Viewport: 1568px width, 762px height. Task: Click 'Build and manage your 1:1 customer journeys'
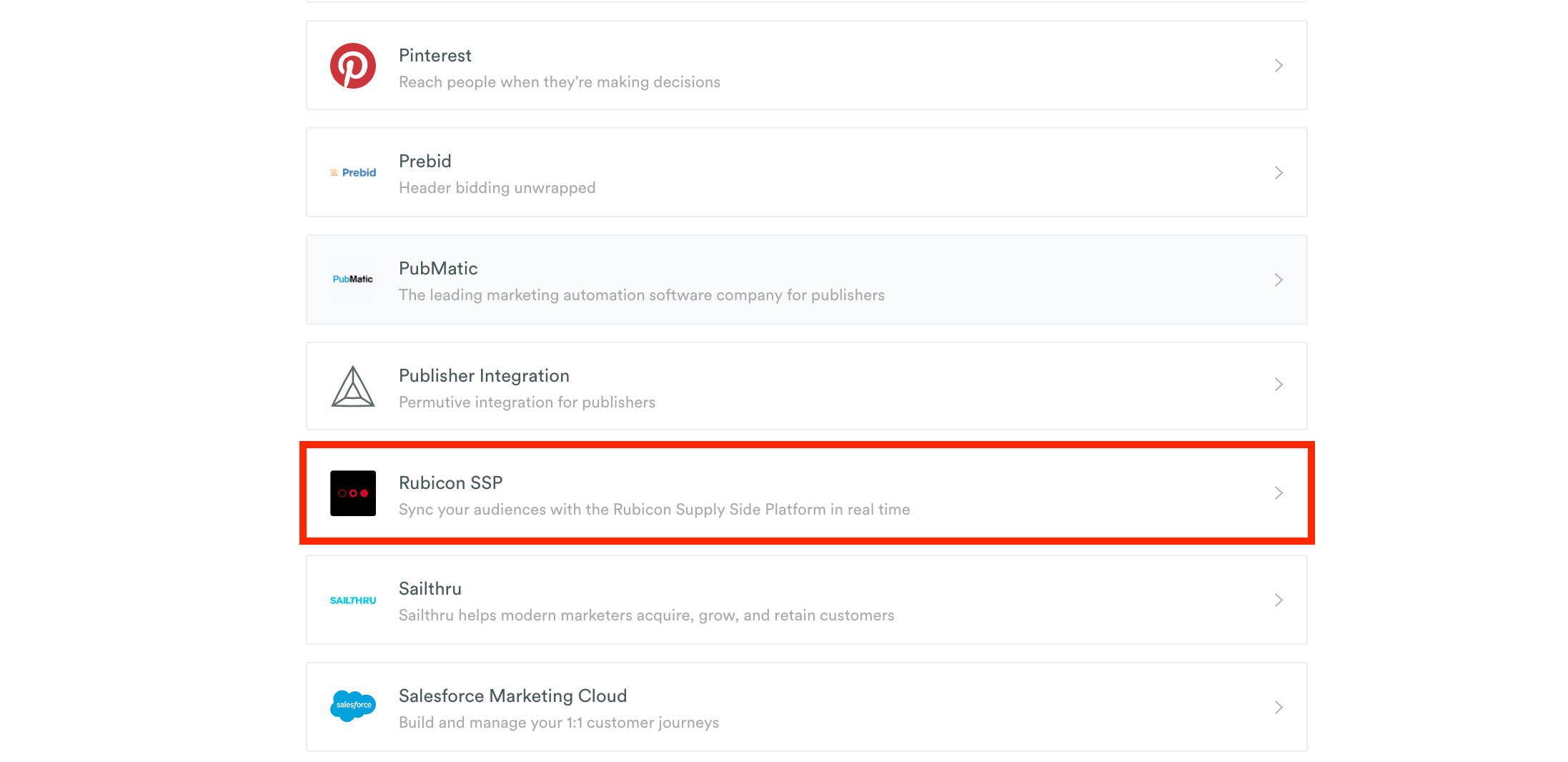click(559, 723)
